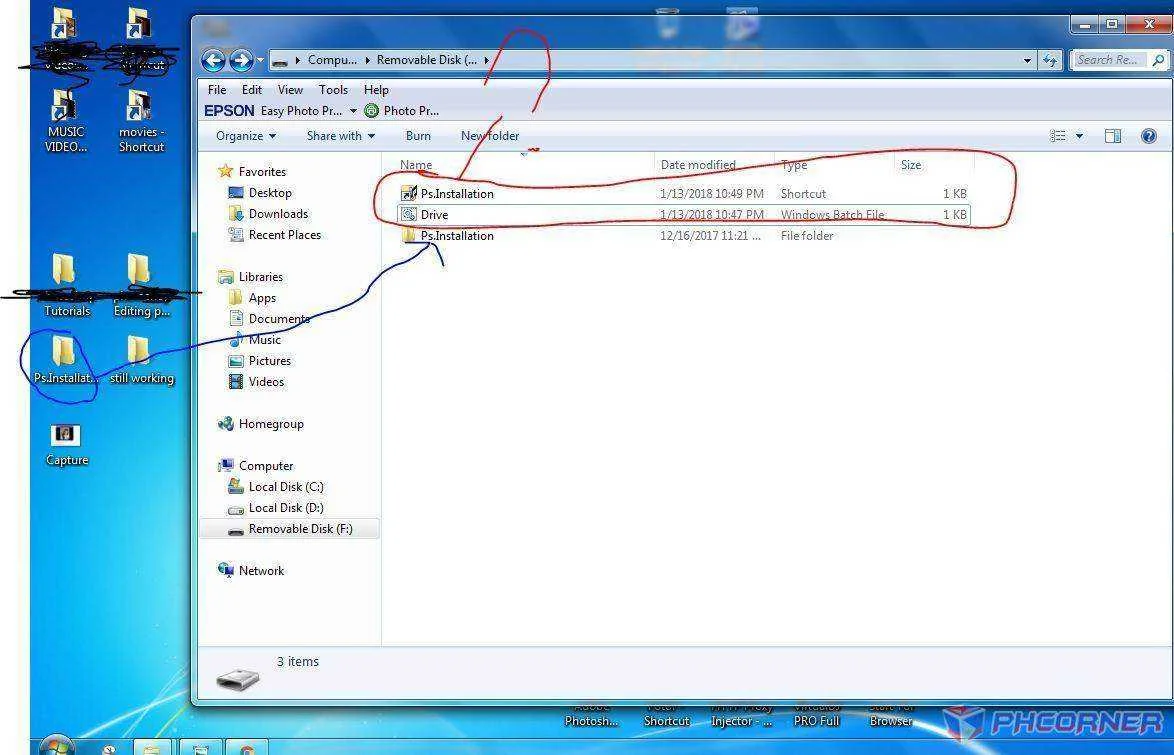This screenshot has width=1174, height=755.
Task: Open the view options dropdown arrow
Action: click(1079, 136)
